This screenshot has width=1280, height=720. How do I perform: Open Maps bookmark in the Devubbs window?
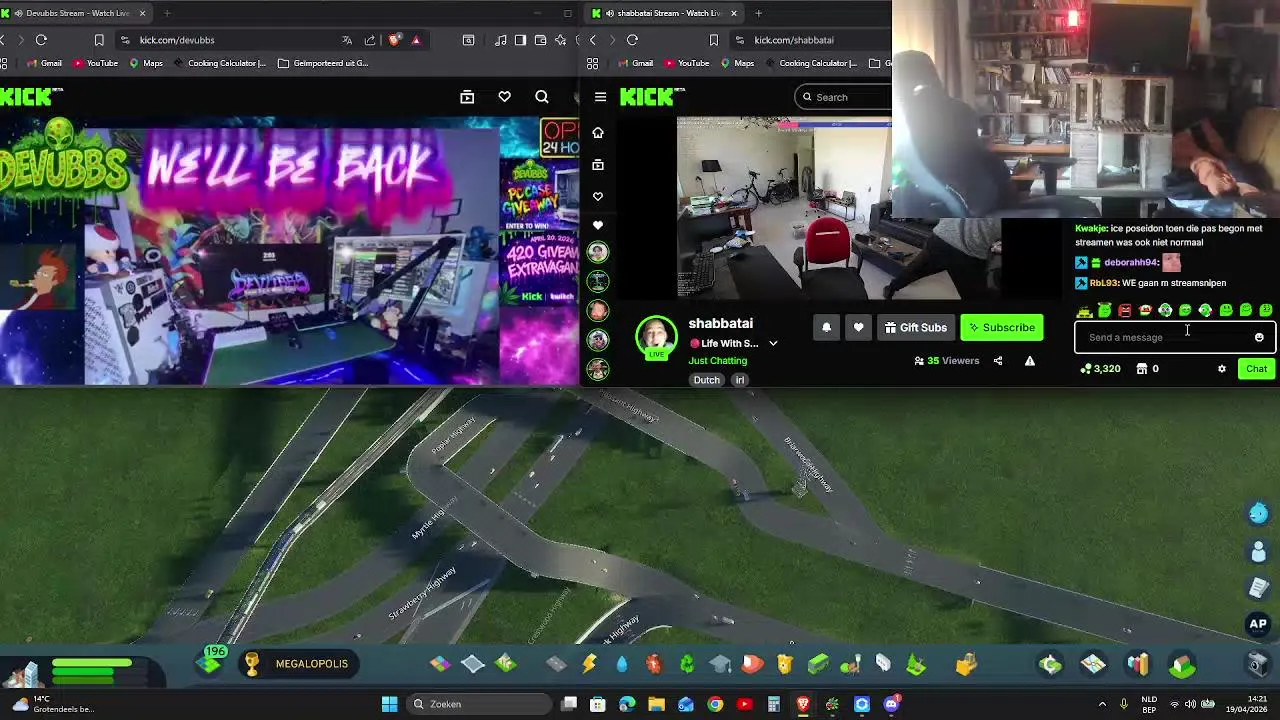coord(146,63)
